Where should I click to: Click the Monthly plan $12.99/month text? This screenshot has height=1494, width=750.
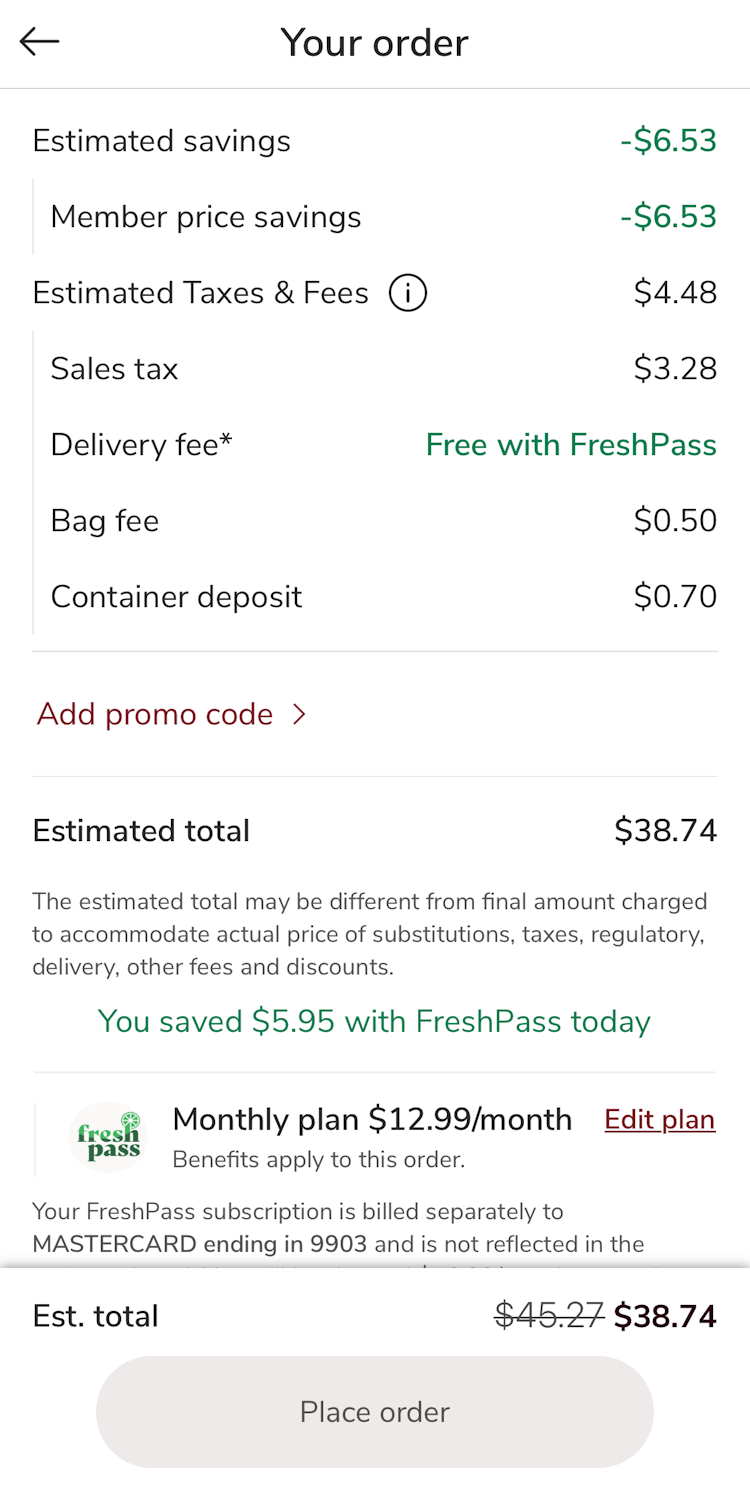372,1120
